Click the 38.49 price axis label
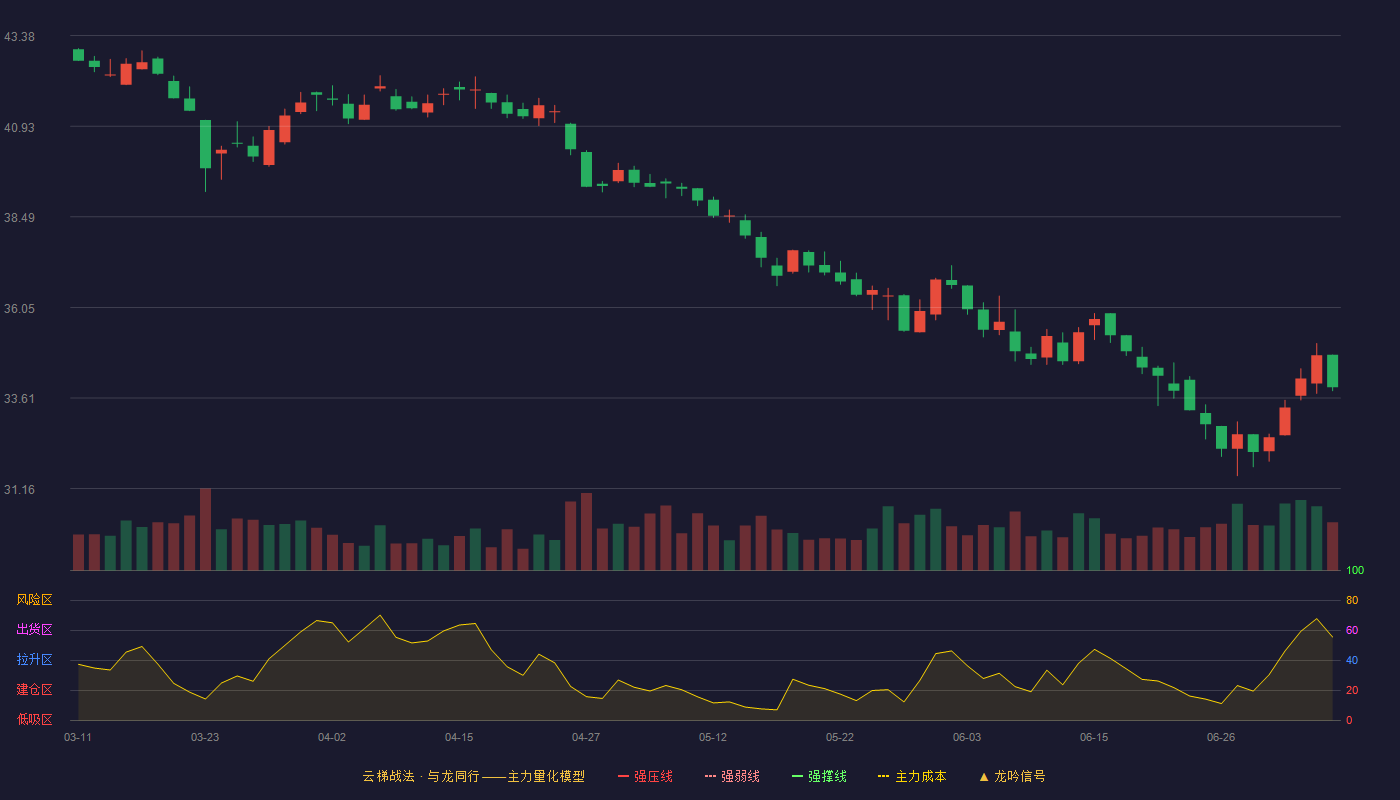This screenshot has width=1400, height=800. [19, 218]
